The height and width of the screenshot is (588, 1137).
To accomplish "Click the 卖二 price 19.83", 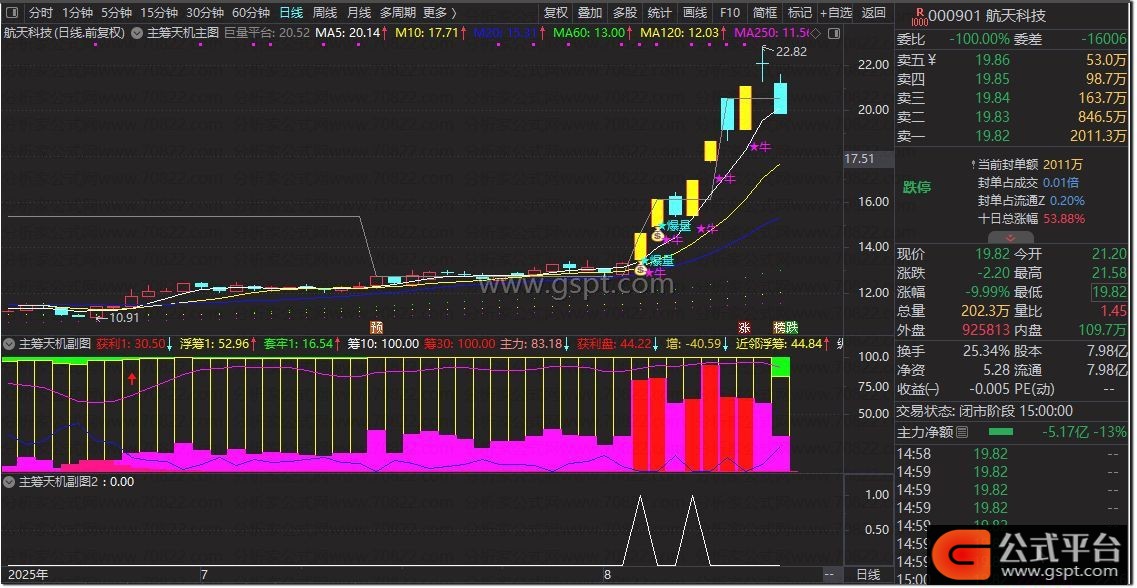I will pyautogui.click(x=992, y=117).
